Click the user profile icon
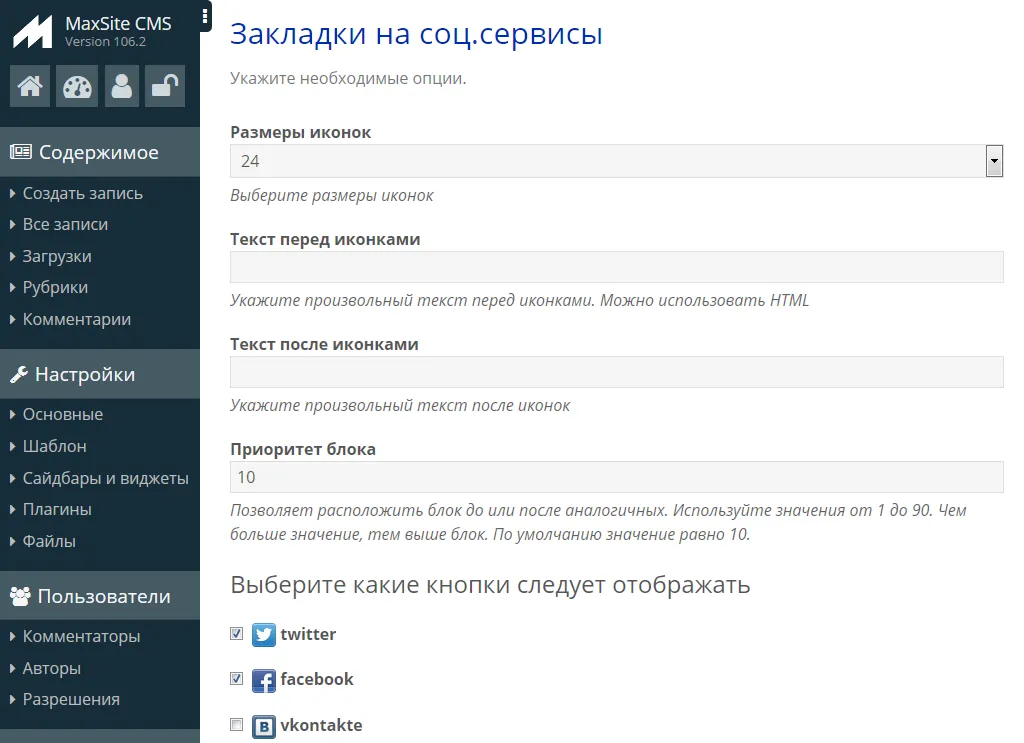The image size is (1024, 743). [x=122, y=87]
